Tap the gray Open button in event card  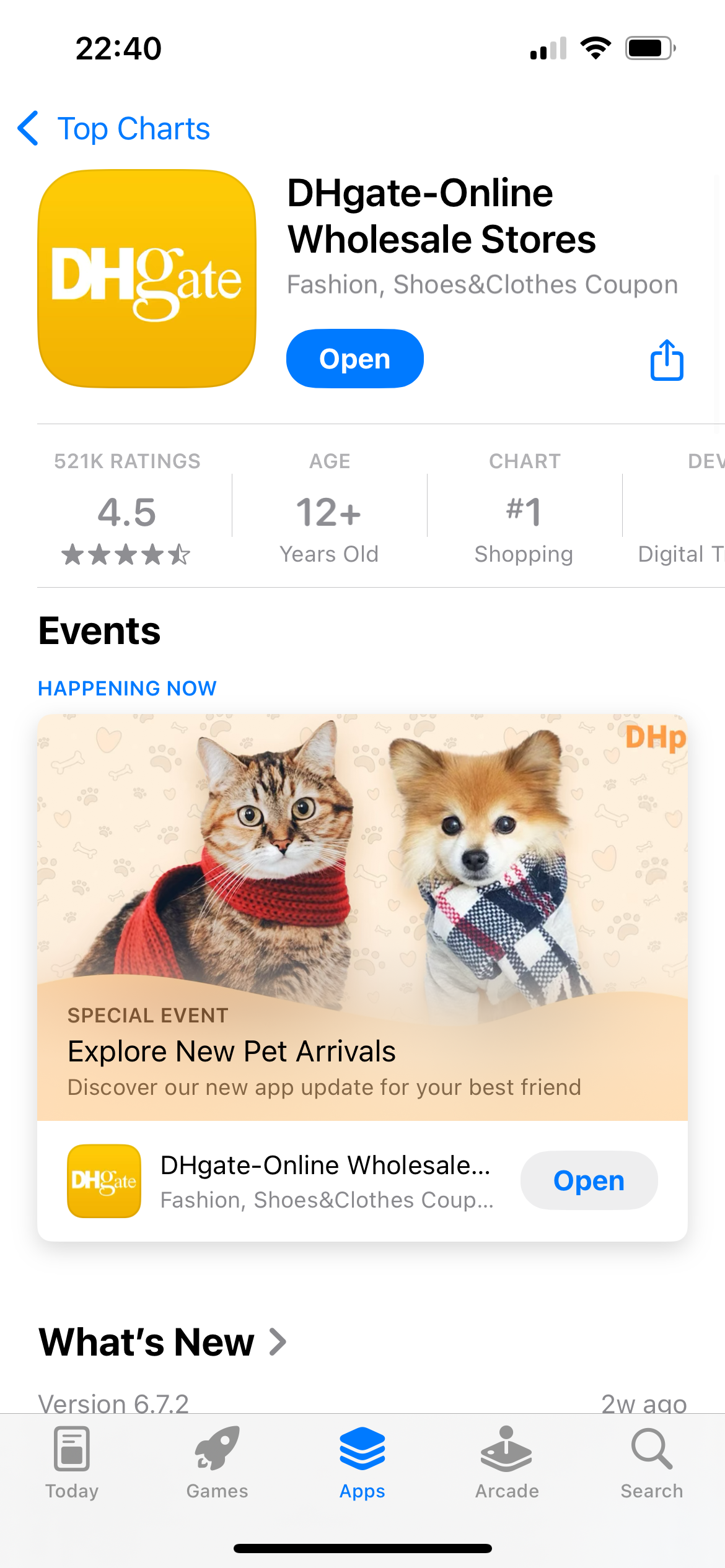(x=589, y=1180)
